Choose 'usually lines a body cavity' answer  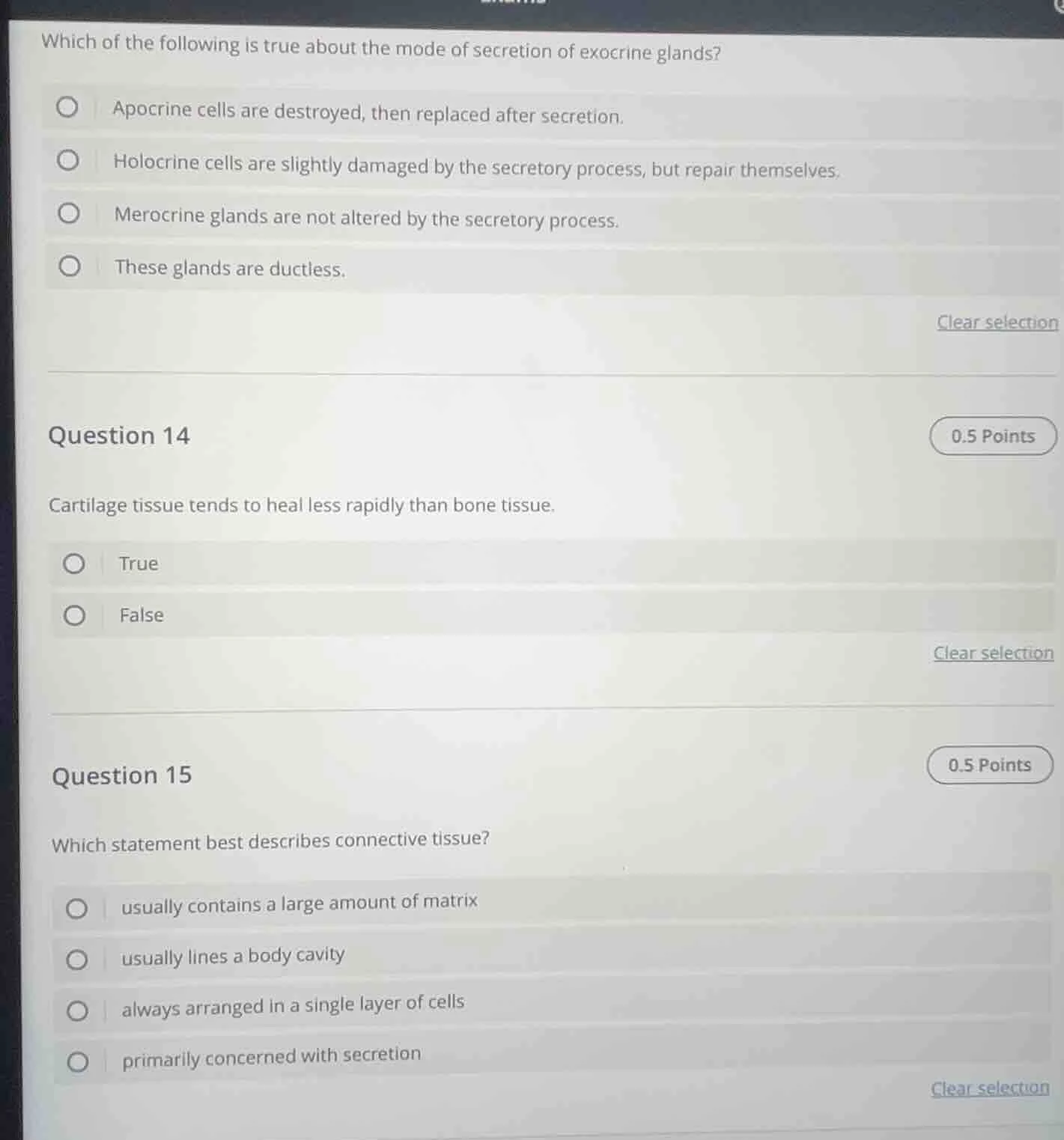[76, 959]
